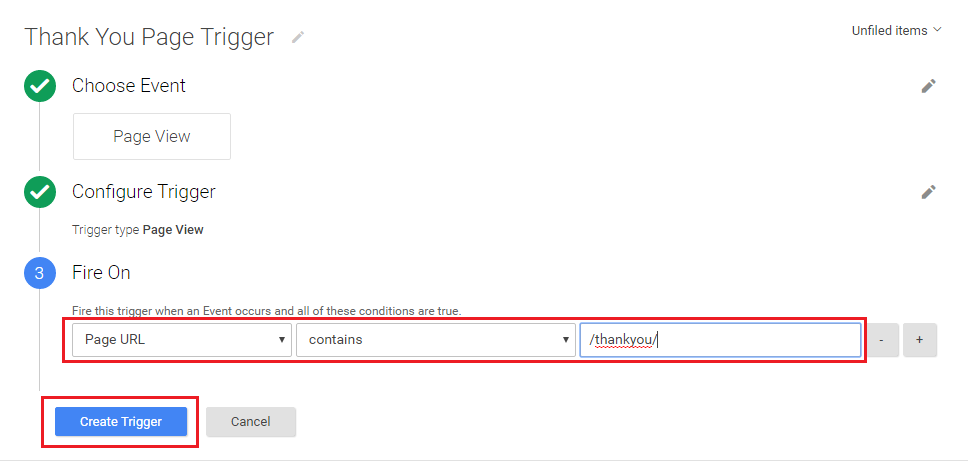Click the Cancel button
This screenshot has width=968, height=461.
click(251, 422)
